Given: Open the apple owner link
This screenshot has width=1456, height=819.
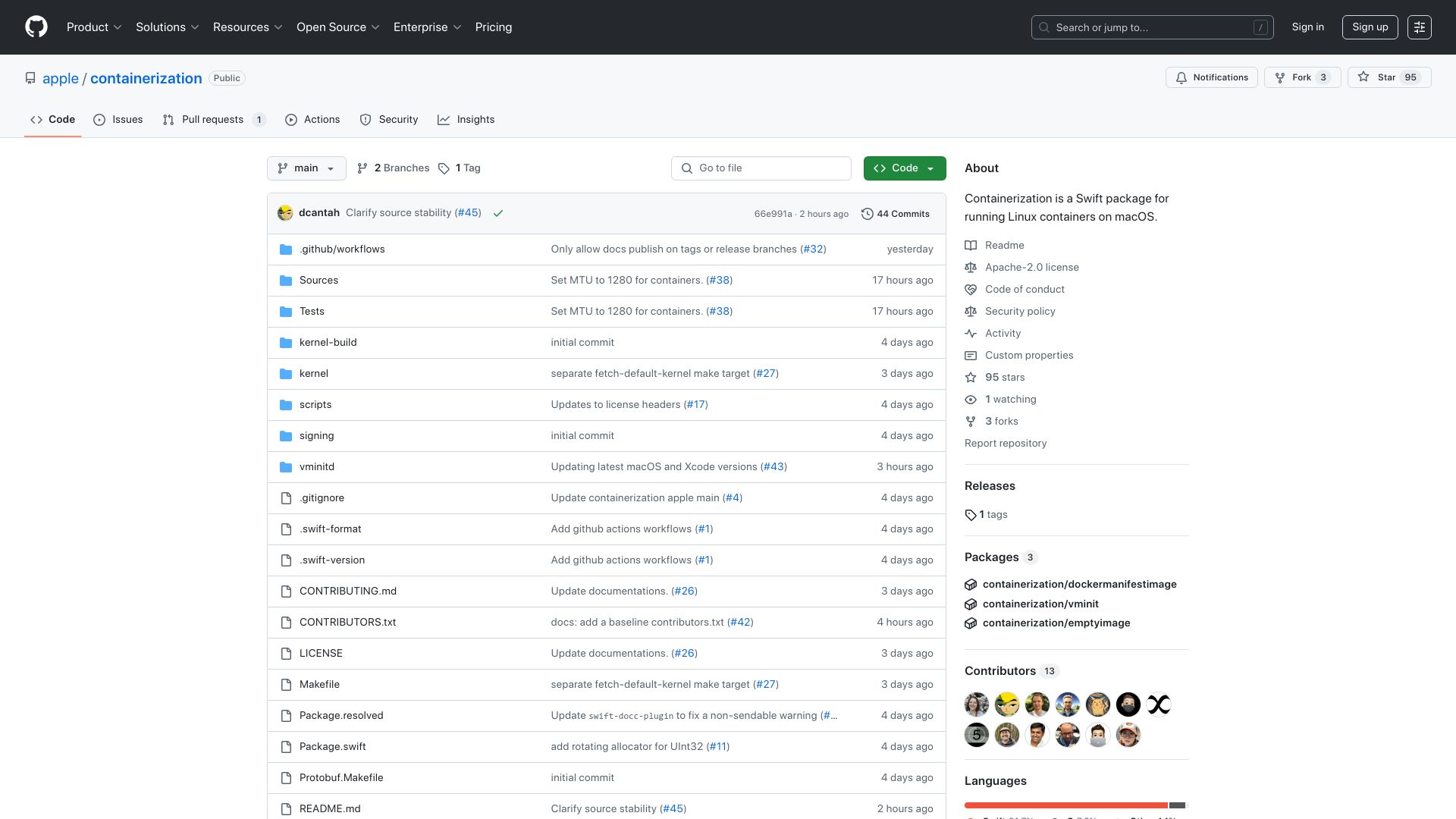Looking at the screenshot, I should 61,78.
